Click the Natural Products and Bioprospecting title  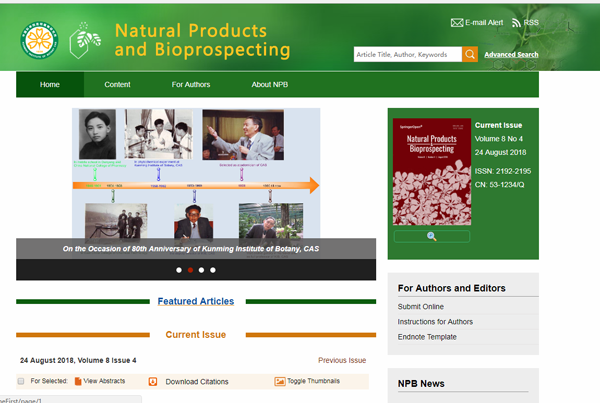(x=202, y=40)
